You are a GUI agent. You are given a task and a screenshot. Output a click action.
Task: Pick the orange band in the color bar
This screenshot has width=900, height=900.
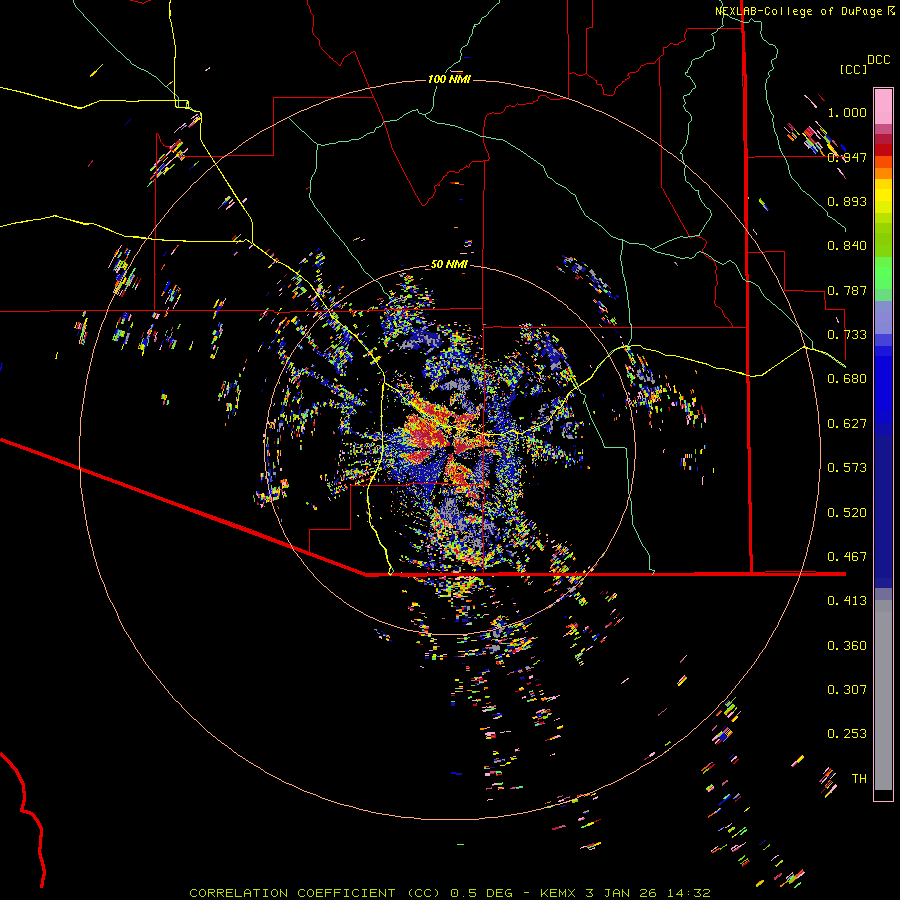coord(883,167)
